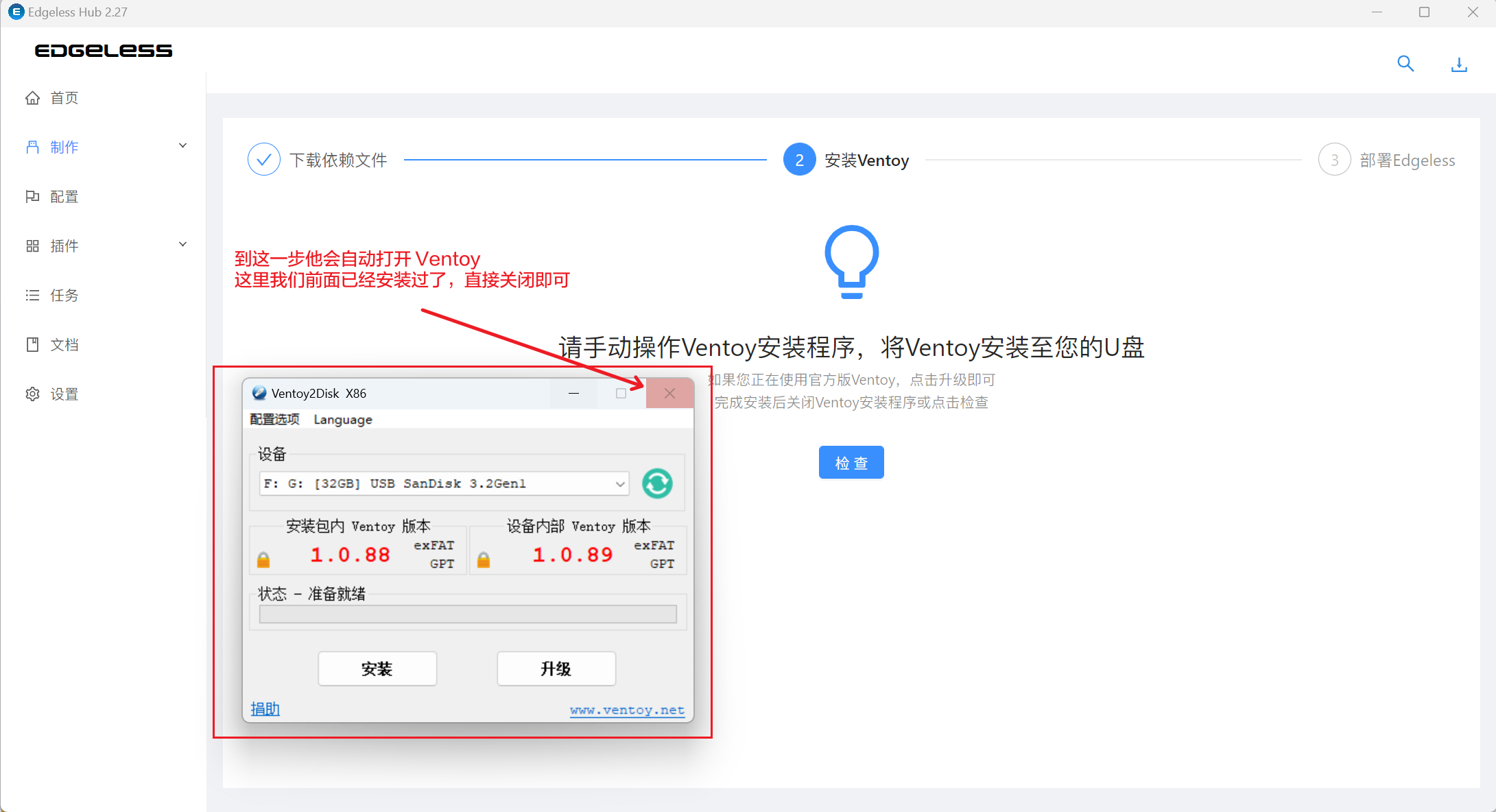Open Ventoy Language menu
1496x812 pixels.
343,419
